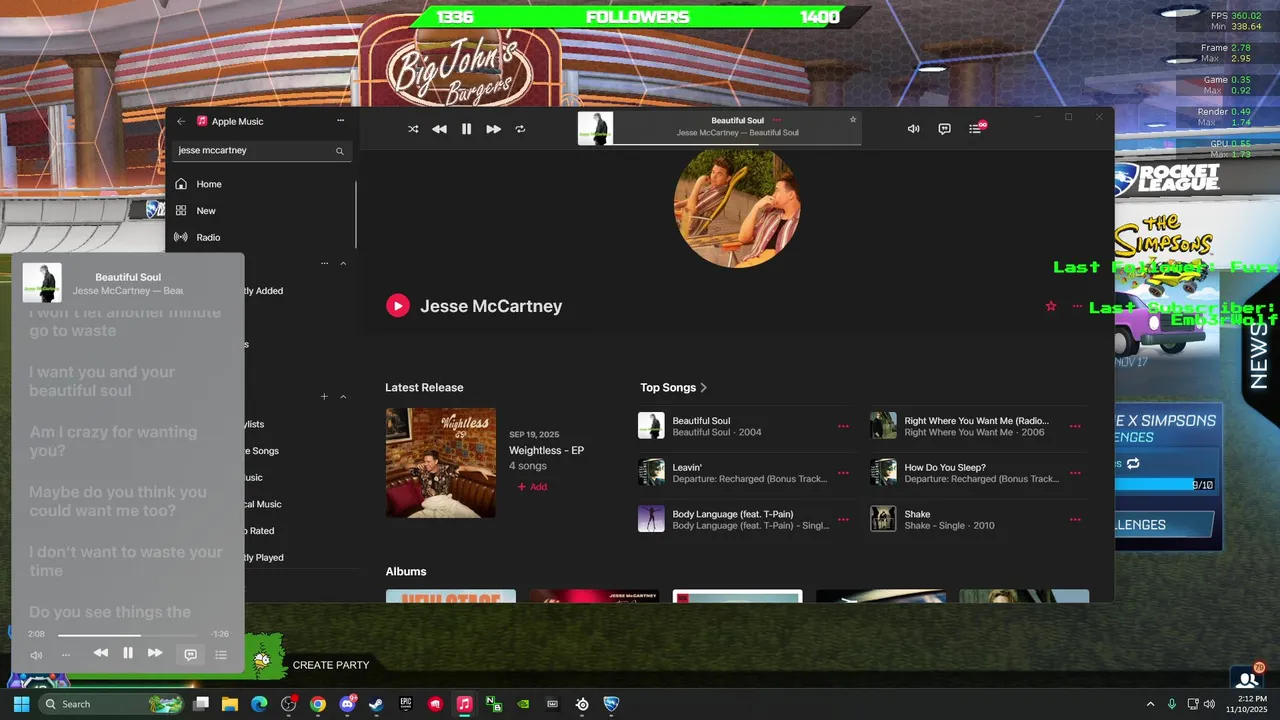Go back with the Apple Music back arrow

click(x=181, y=121)
